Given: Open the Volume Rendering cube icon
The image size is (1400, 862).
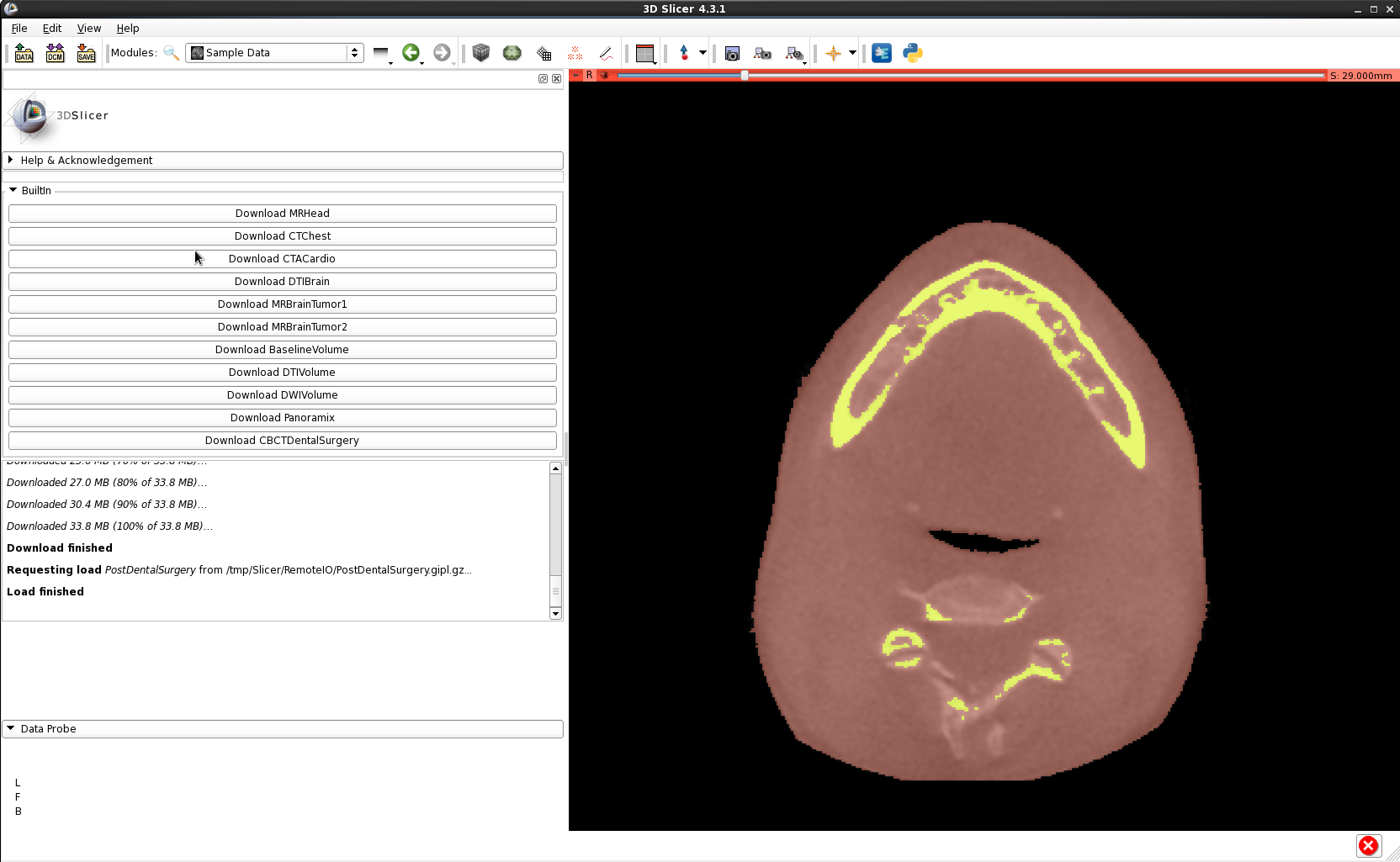Looking at the screenshot, I should click(480, 53).
